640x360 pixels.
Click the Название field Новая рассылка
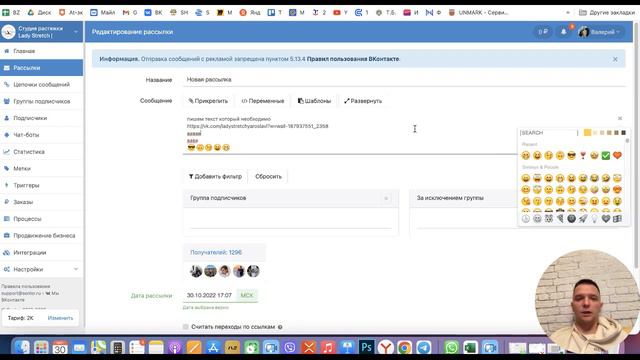pos(404,80)
